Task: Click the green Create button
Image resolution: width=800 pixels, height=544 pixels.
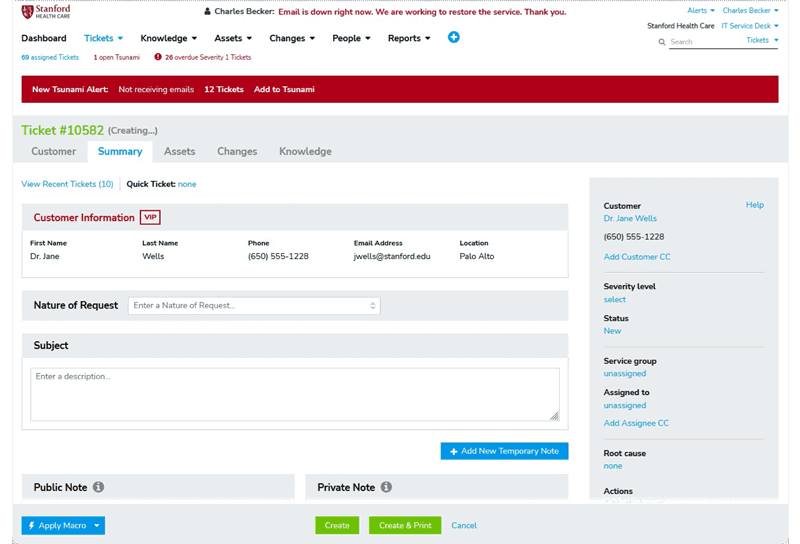Action: pyautogui.click(x=337, y=525)
